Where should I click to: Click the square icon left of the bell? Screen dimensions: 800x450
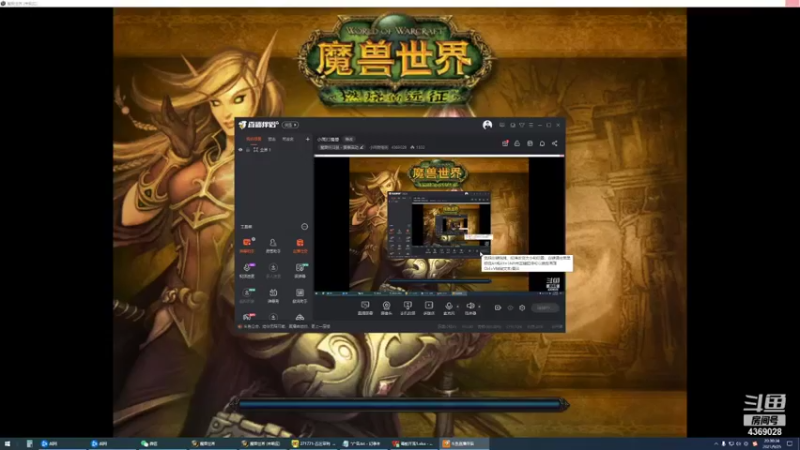(x=530, y=143)
